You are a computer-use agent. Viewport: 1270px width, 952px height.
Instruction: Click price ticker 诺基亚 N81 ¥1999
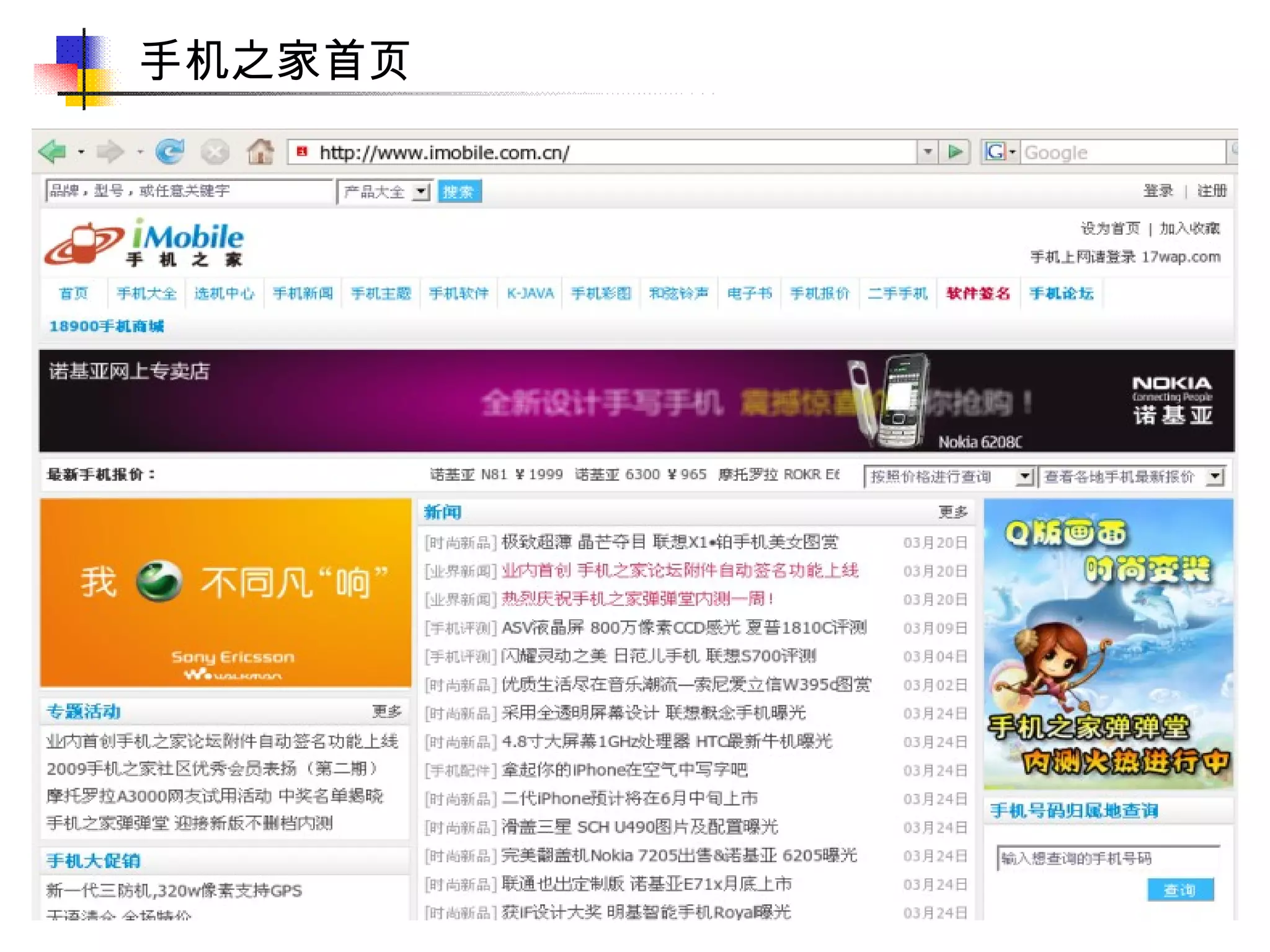[x=497, y=474]
